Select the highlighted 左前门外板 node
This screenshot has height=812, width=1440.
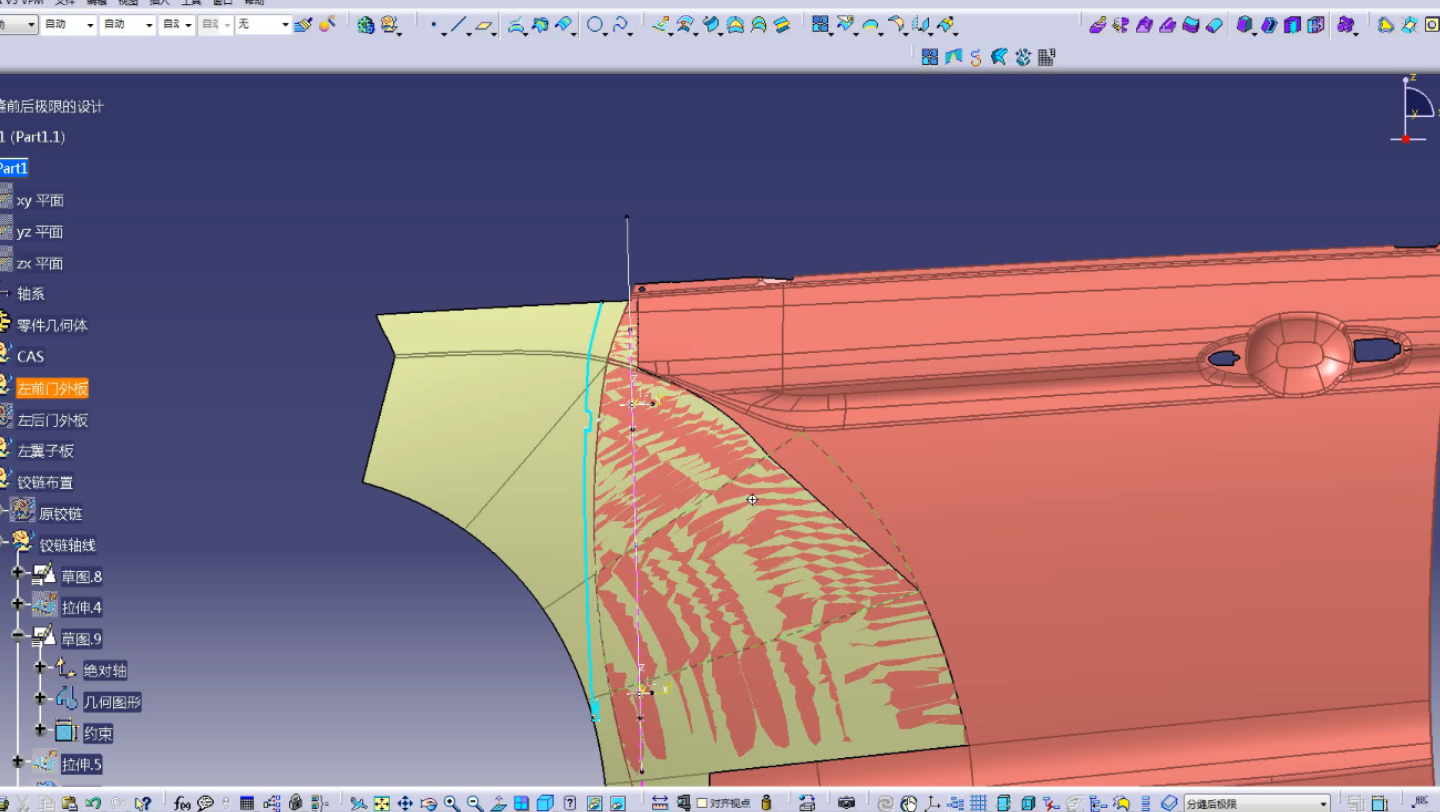[x=52, y=389]
